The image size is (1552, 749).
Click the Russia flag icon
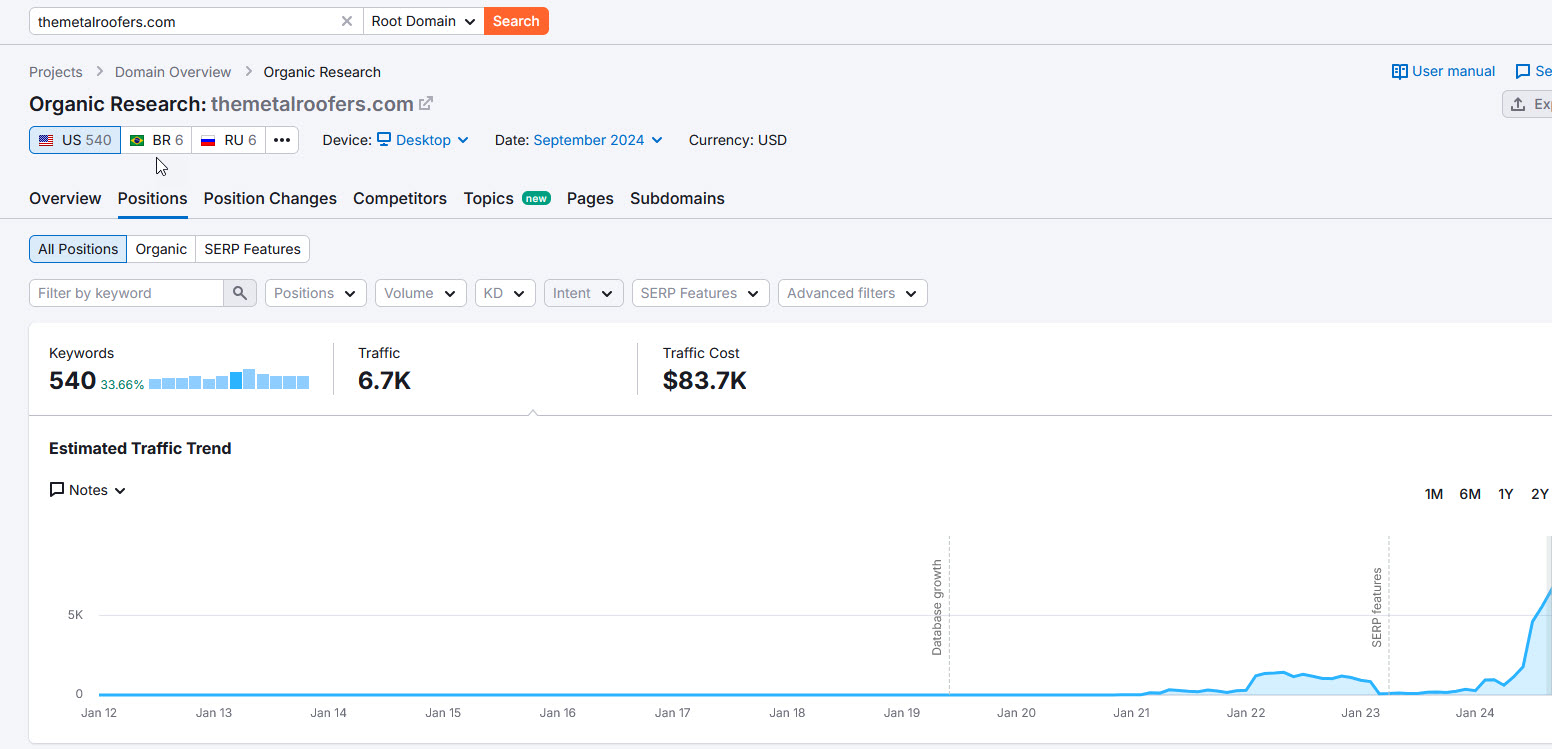(208, 140)
